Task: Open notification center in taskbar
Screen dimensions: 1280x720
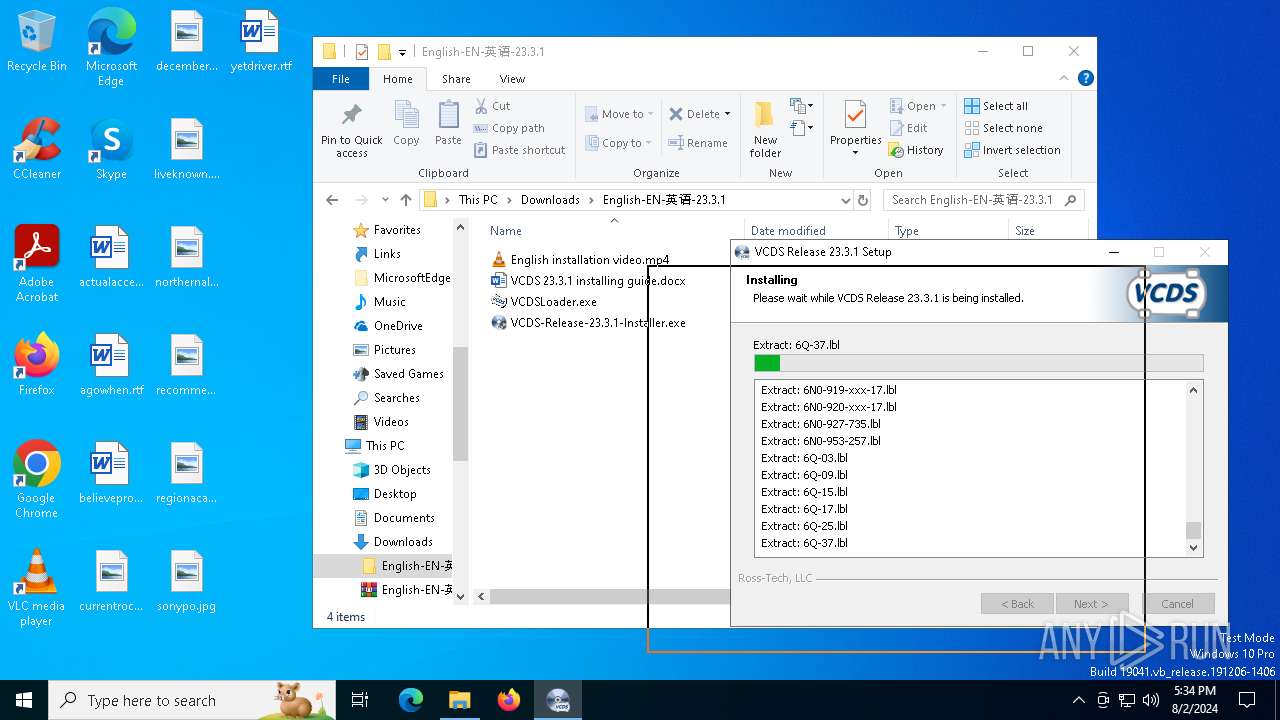Action: [x=1247, y=700]
